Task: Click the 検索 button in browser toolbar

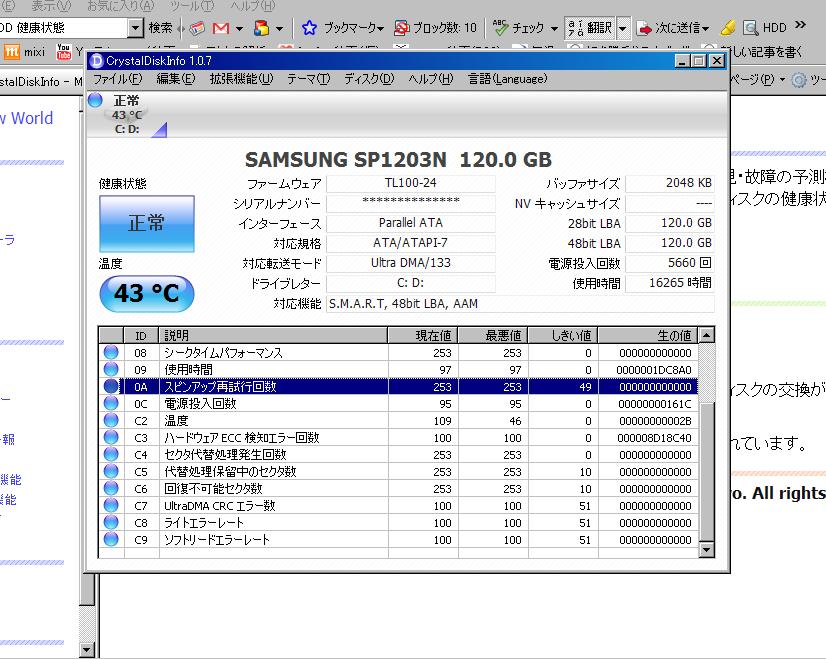Action: coord(160,28)
